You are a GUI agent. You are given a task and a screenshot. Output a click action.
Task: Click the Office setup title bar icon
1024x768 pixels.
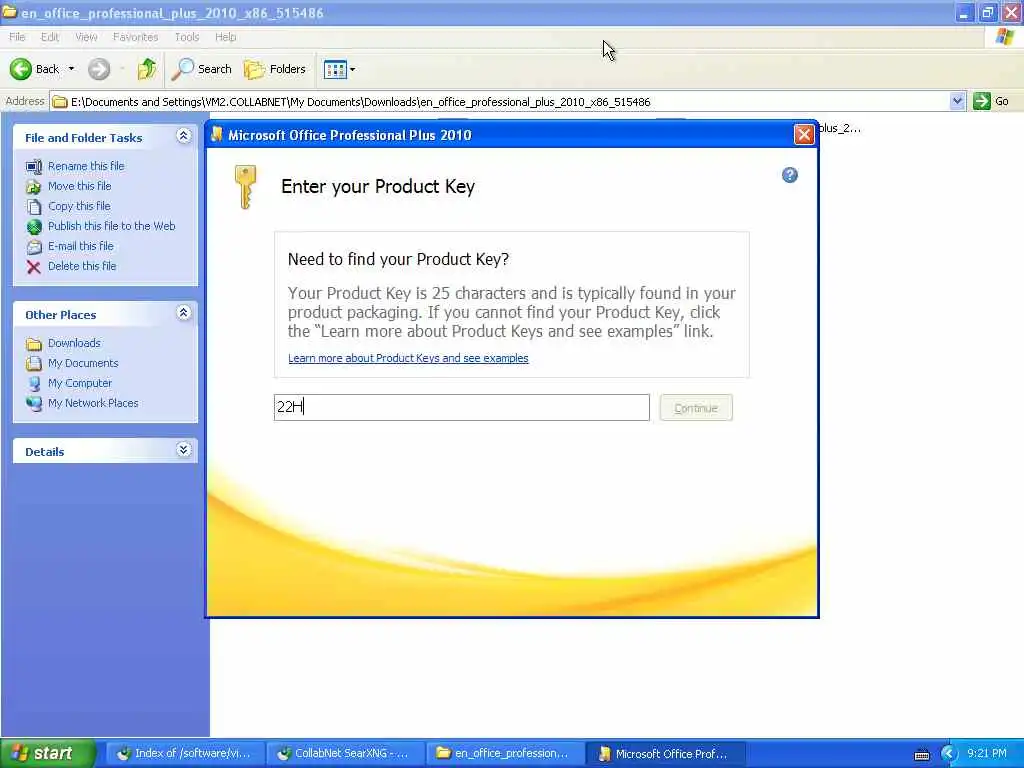coord(217,135)
